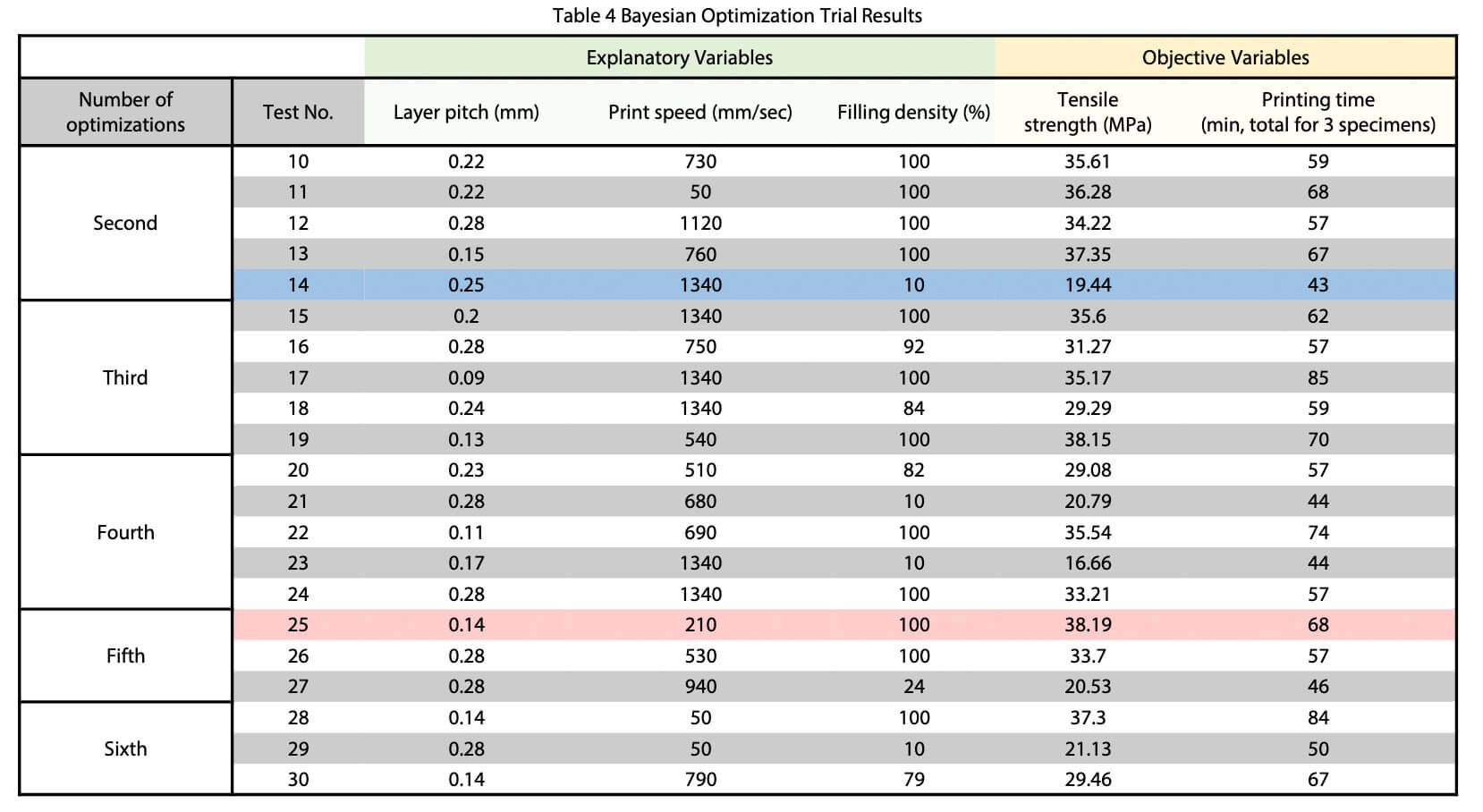Click the "Tensile strength (MPa)" column header
Image resolution: width=1483 pixels, height=812 pixels.
(x=1087, y=112)
